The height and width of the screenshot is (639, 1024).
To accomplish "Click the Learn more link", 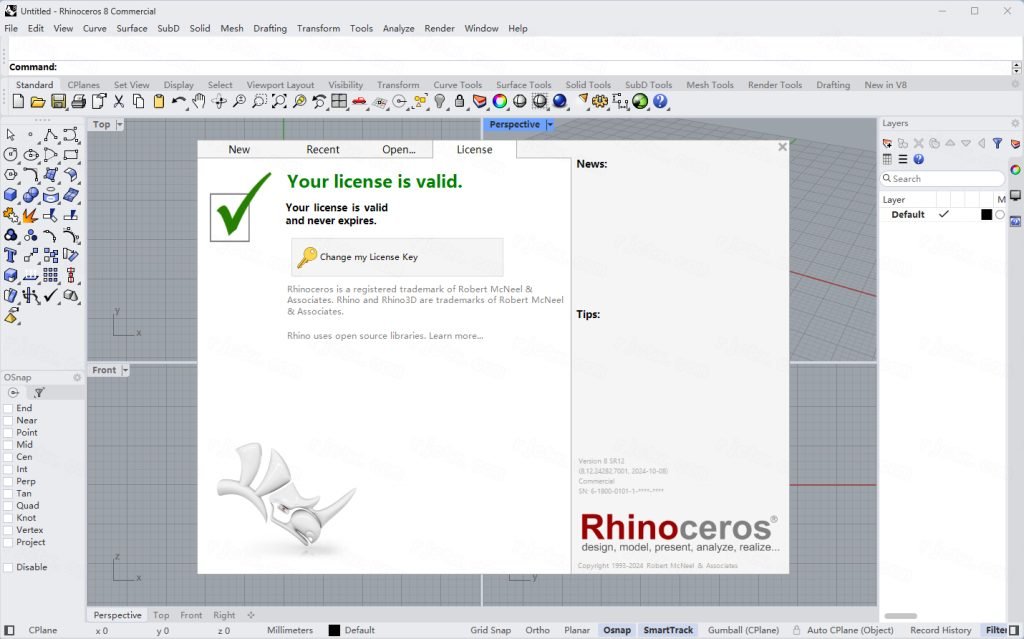I will click(456, 336).
